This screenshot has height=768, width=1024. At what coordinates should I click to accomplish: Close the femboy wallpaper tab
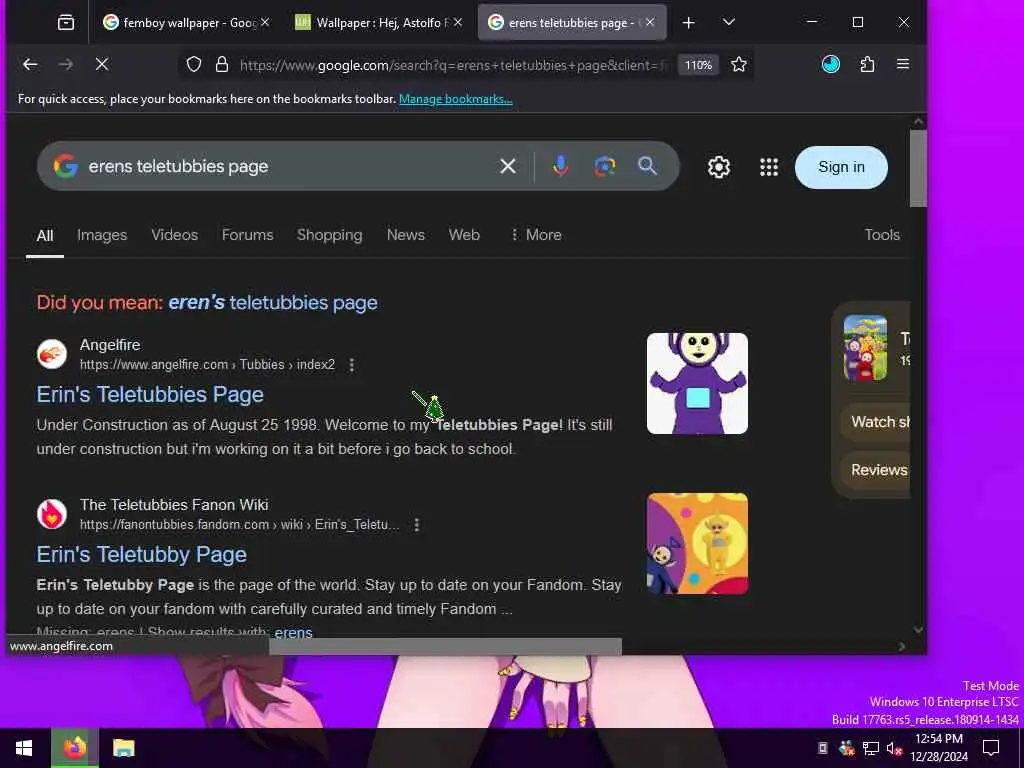click(265, 22)
